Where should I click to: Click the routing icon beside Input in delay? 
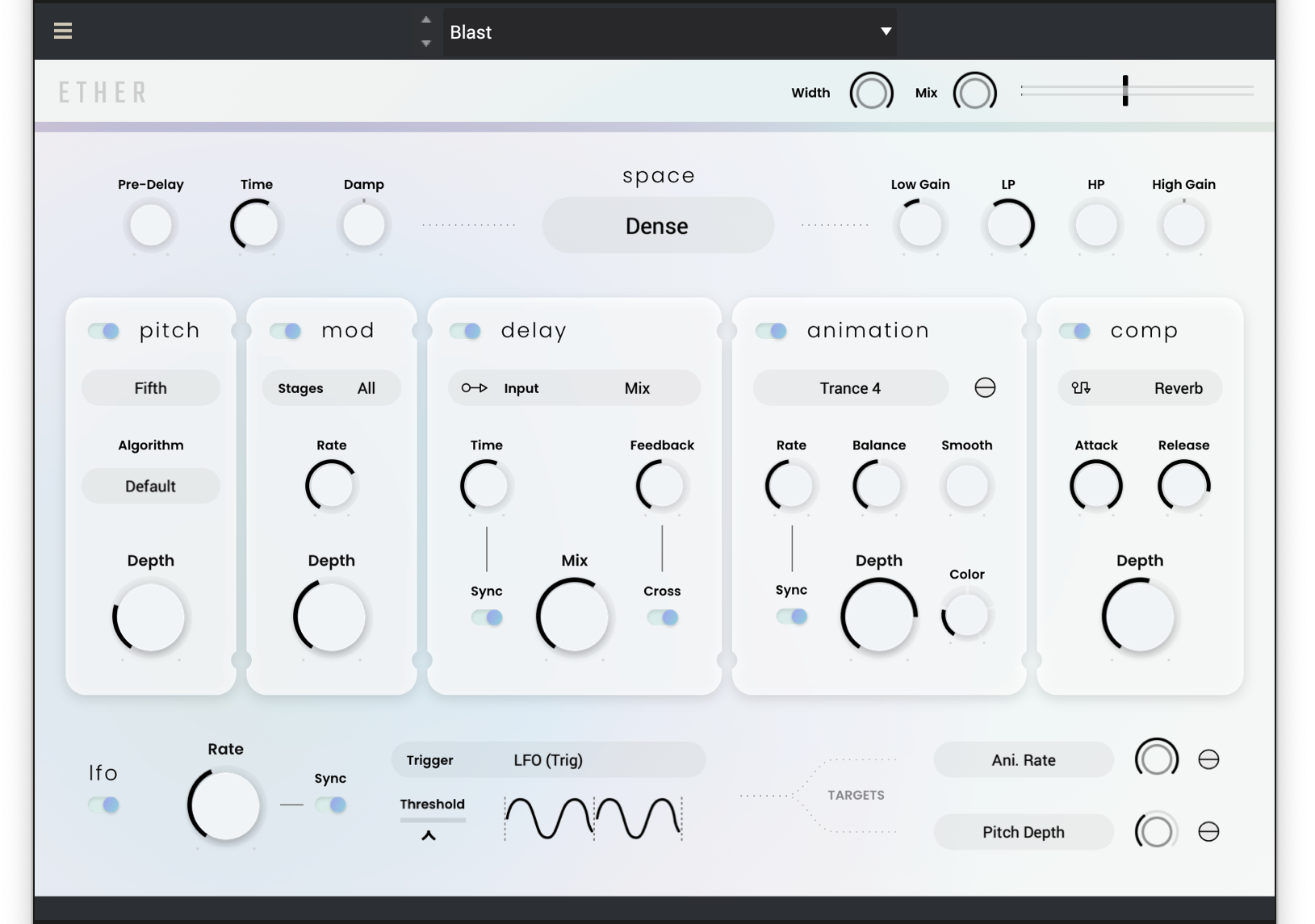pyautogui.click(x=474, y=388)
